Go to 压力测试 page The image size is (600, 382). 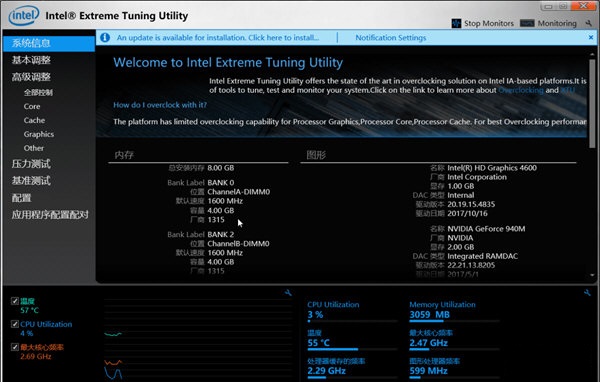click(31, 164)
